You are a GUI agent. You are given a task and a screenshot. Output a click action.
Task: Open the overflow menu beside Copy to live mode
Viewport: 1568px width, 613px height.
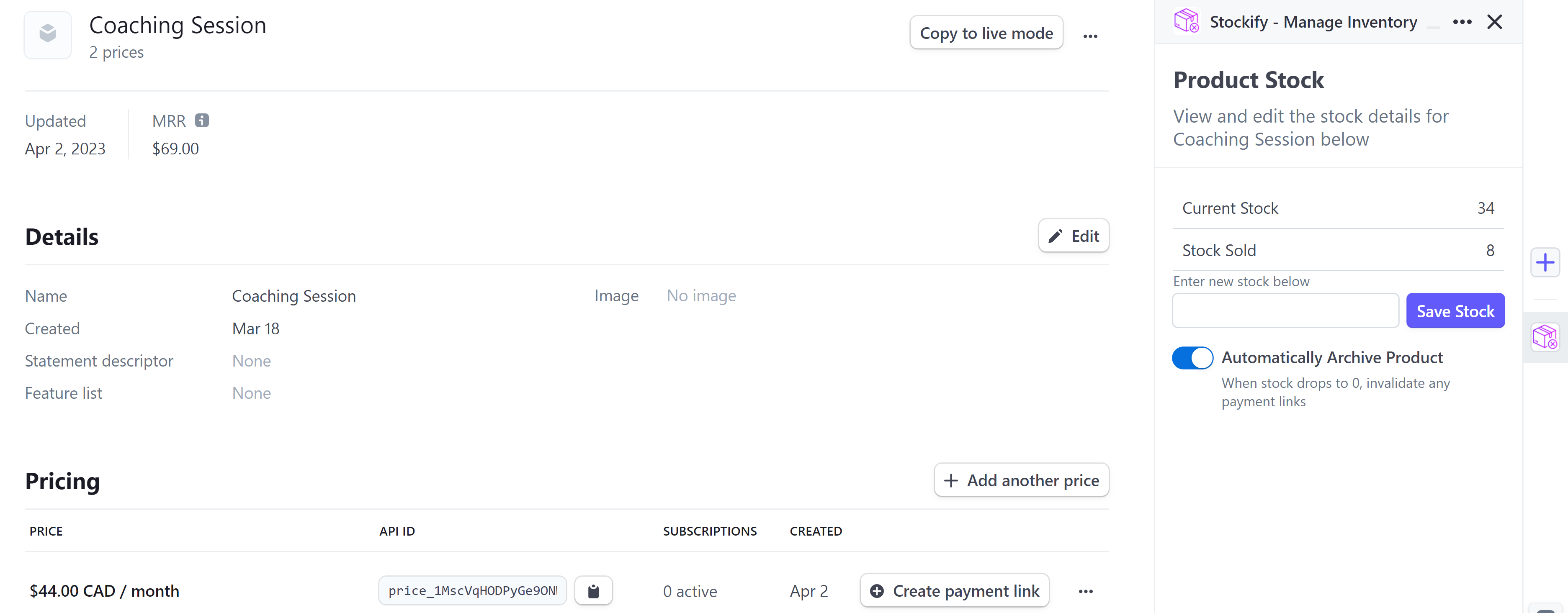[x=1090, y=35]
